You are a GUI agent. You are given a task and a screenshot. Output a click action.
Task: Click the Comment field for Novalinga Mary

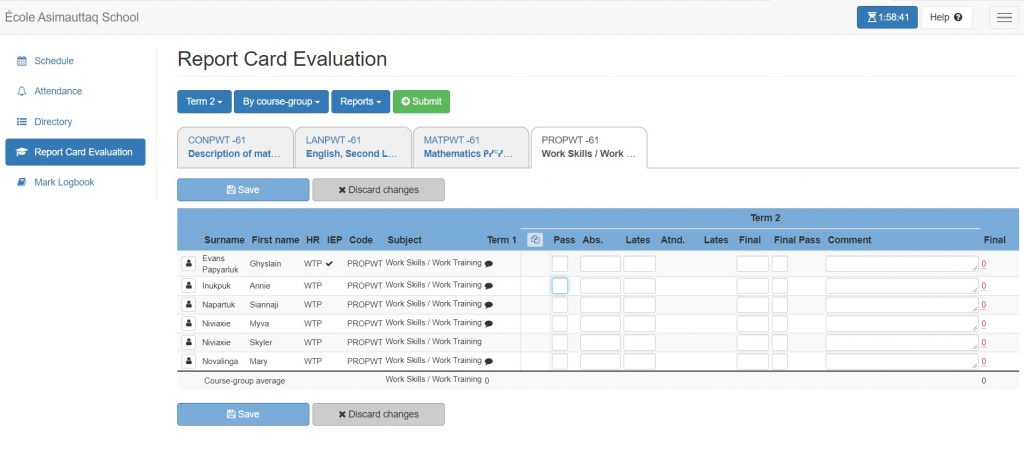pyautogui.click(x=901, y=362)
